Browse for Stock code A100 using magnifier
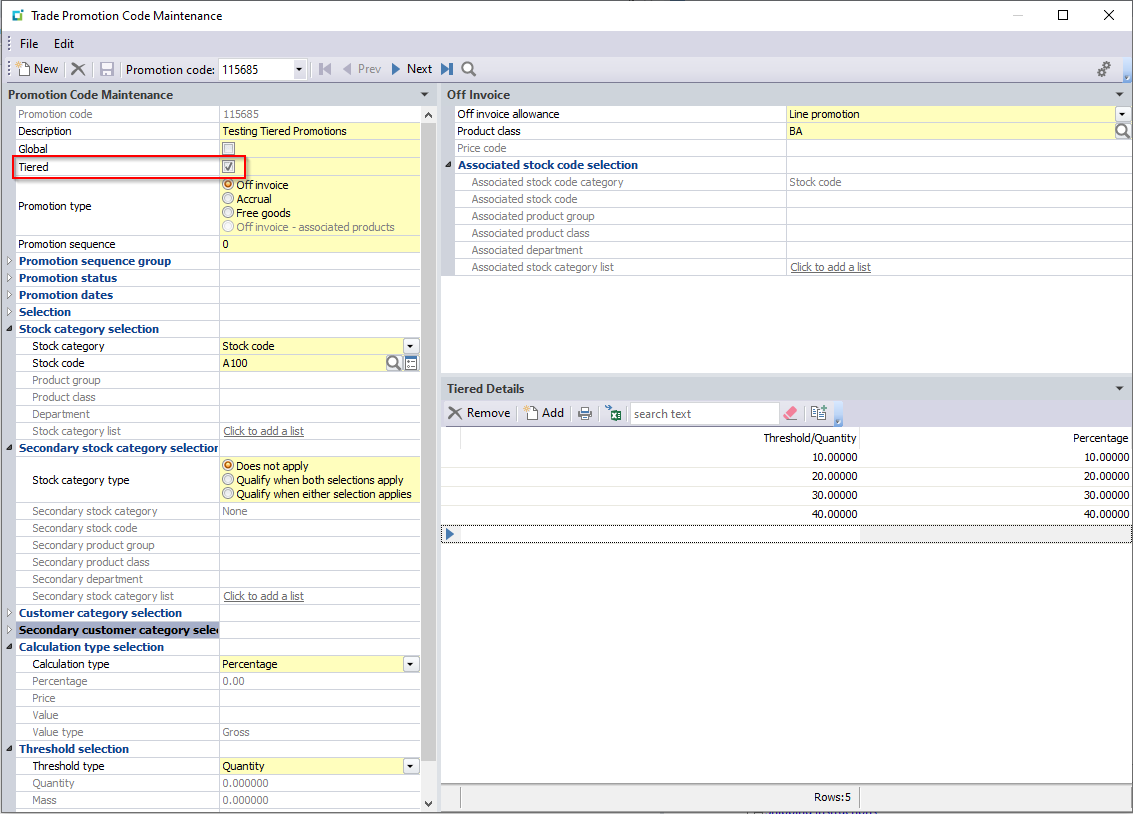The width and height of the screenshot is (1133, 814). tap(394, 363)
